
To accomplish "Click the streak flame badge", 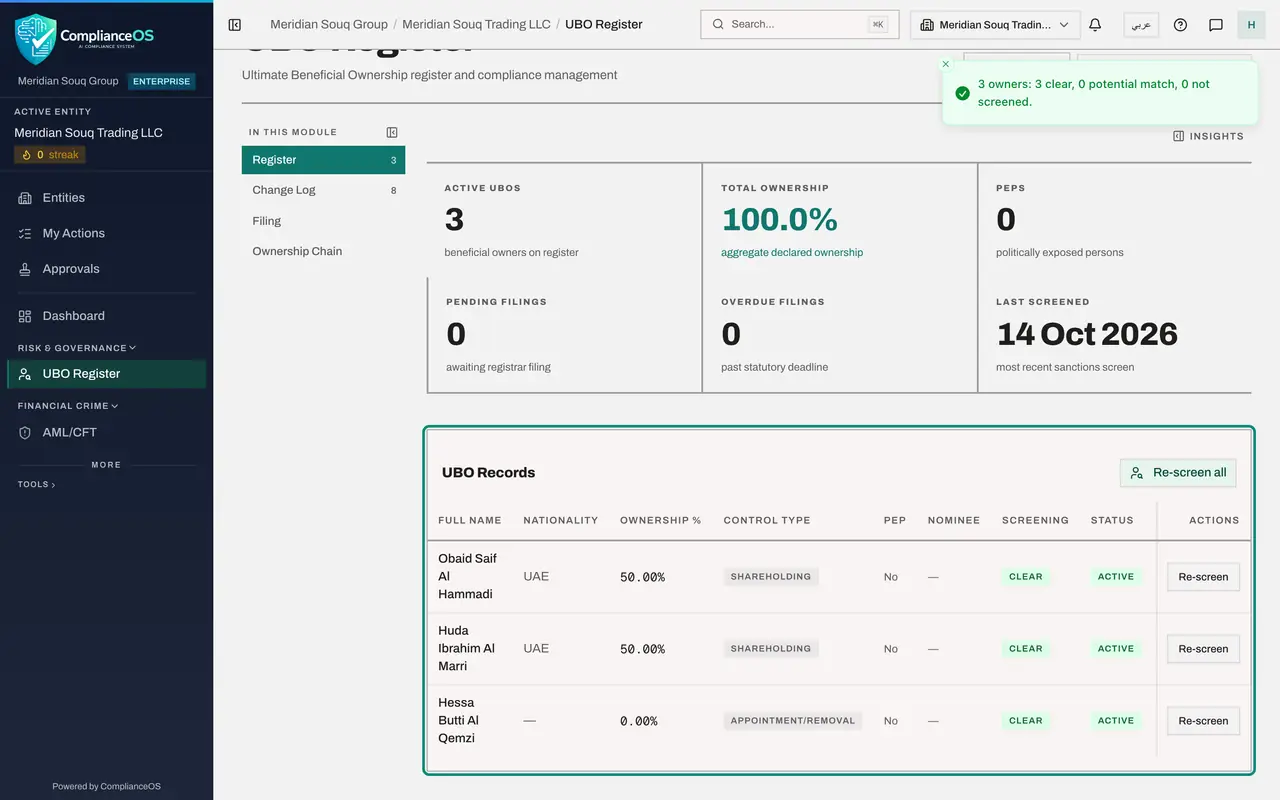I will (50, 155).
